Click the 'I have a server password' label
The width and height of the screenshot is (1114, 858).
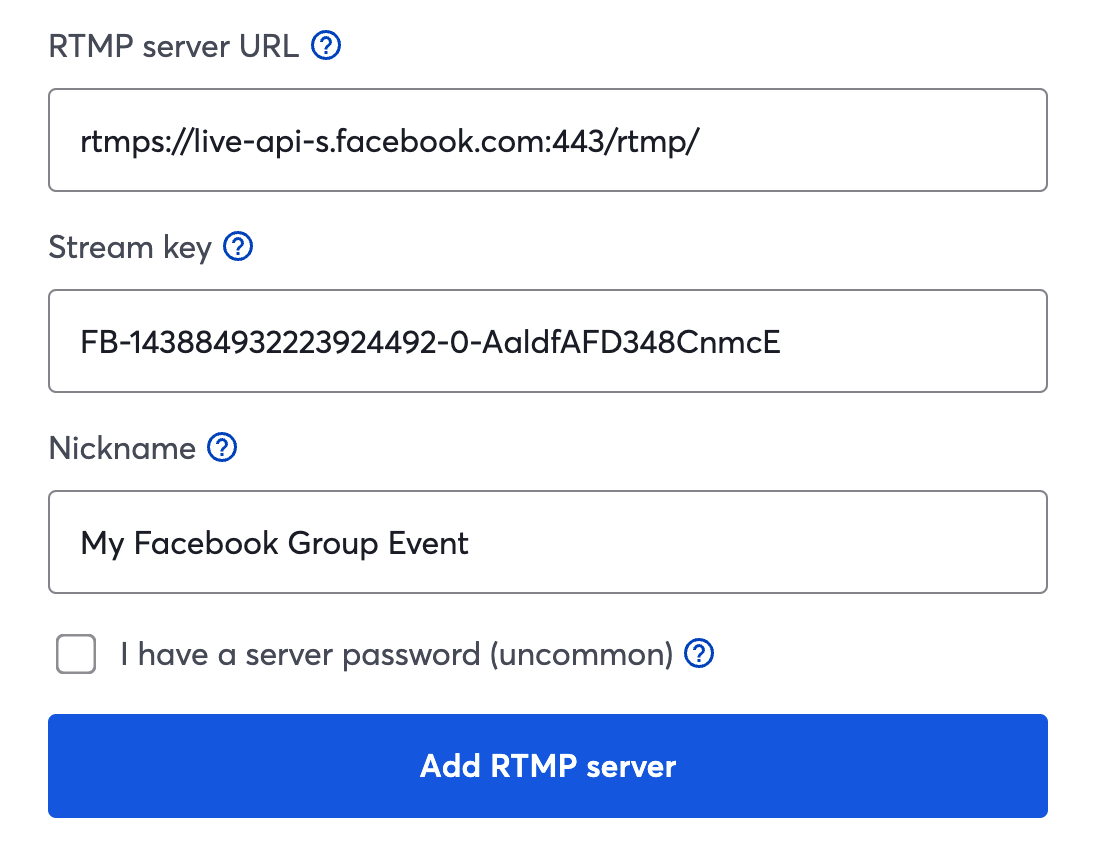300,654
